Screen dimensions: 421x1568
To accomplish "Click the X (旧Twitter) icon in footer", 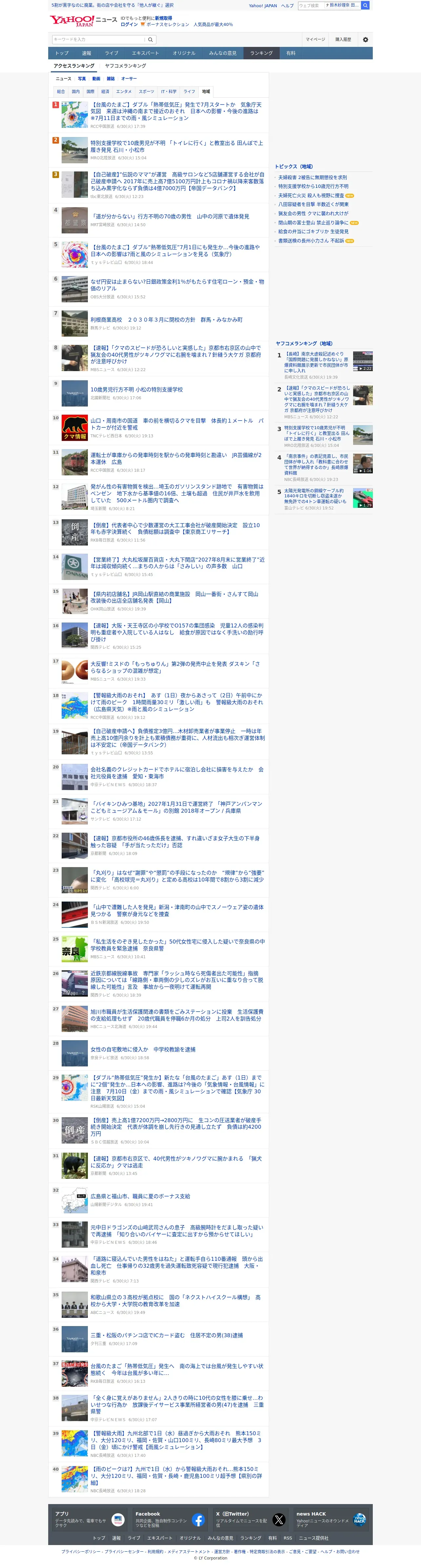I will click(x=279, y=1519).
